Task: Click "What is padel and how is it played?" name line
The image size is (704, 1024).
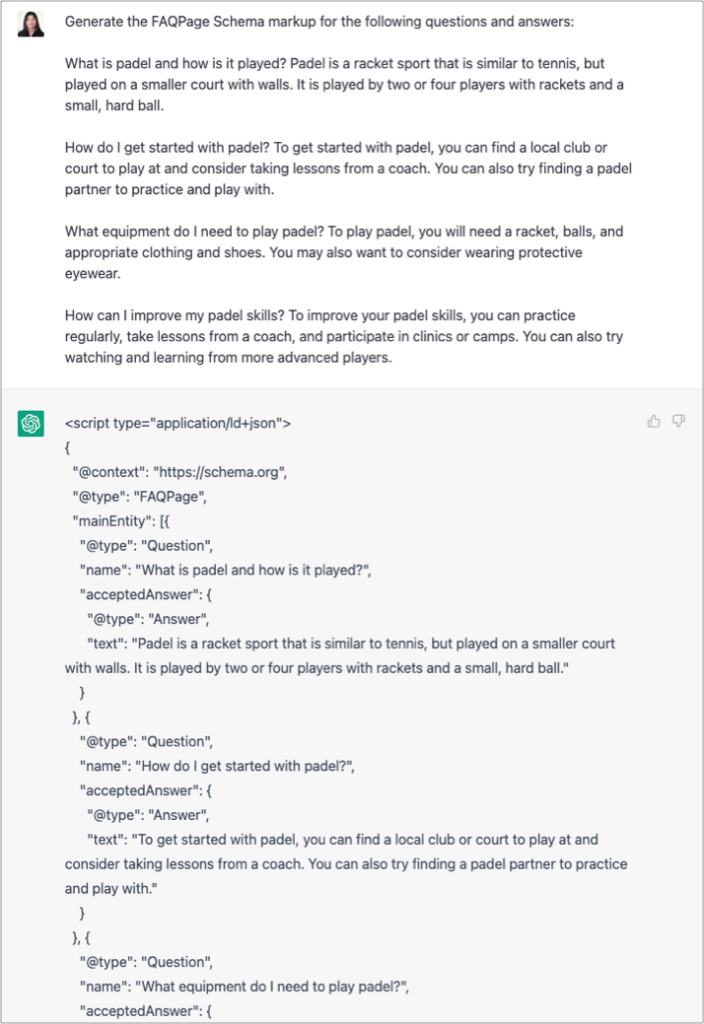Action: click(225, 570)
